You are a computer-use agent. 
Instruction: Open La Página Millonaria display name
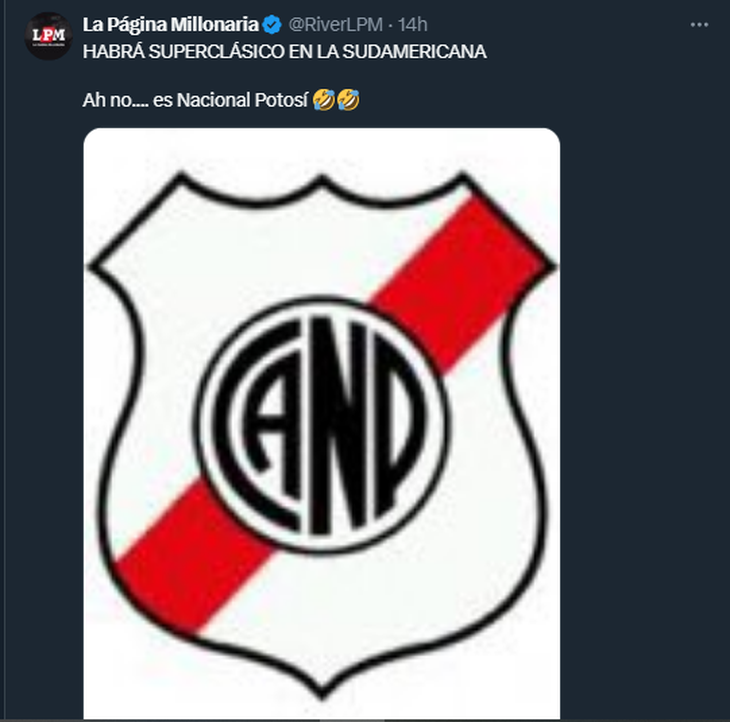tap(170, 25)
